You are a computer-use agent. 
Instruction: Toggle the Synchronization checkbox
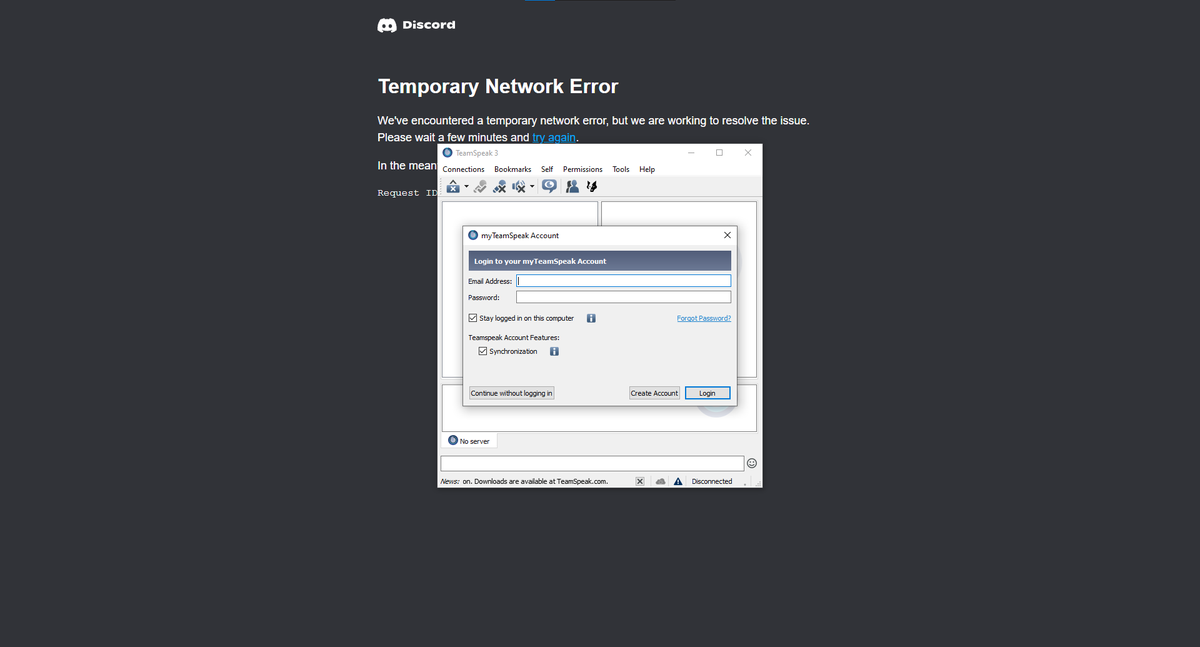483,351
